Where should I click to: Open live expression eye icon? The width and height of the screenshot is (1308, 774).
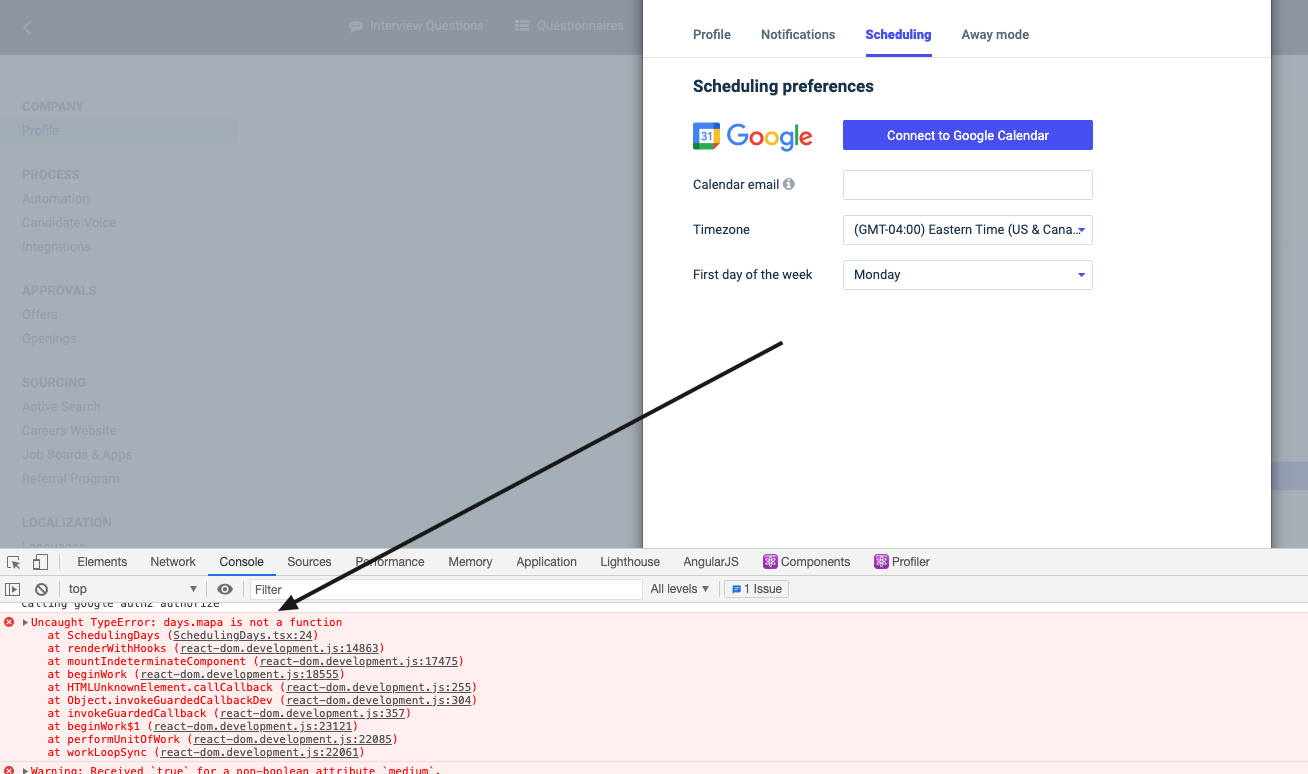(x=225, y=589)
